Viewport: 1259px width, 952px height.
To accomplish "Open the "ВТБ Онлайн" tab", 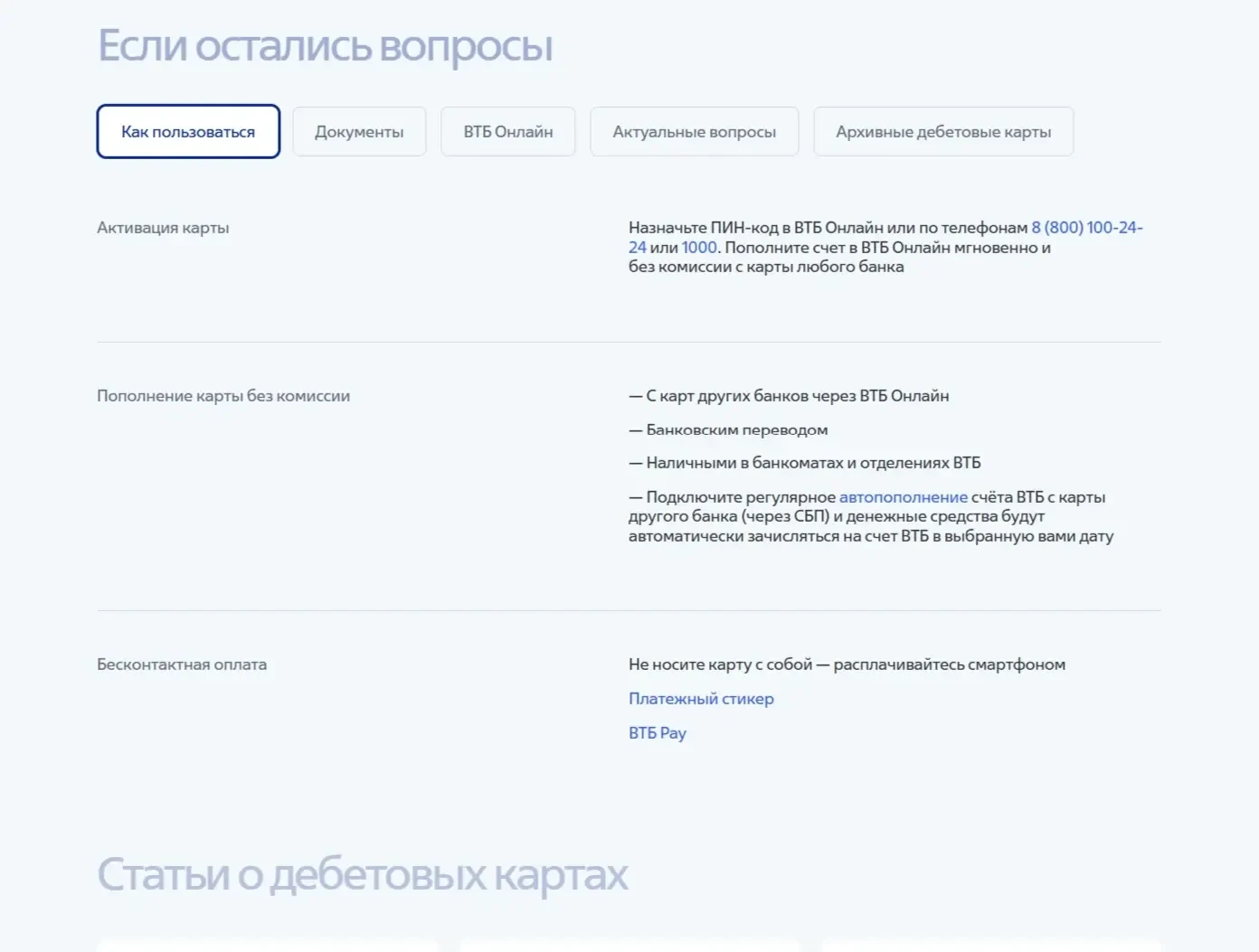I will tap(508, 132).
